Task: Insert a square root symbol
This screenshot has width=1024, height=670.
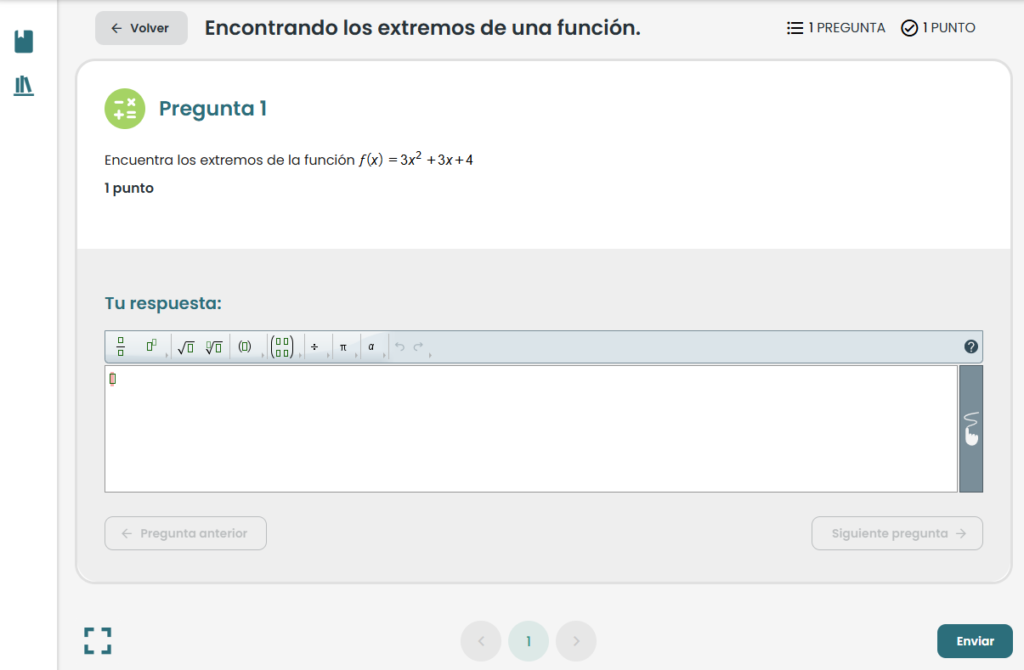Action: pyautogui.click(x=185, y=347)
